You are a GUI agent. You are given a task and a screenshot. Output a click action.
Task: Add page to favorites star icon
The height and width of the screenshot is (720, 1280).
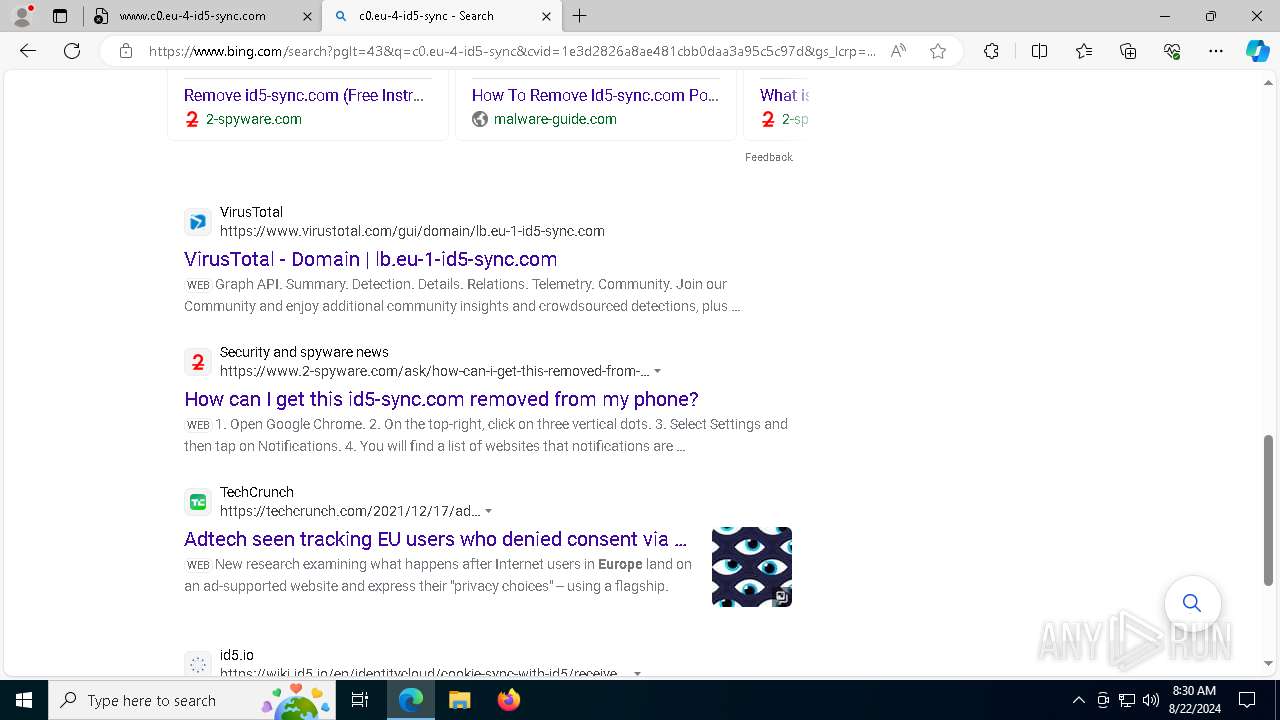coord(938,51)
